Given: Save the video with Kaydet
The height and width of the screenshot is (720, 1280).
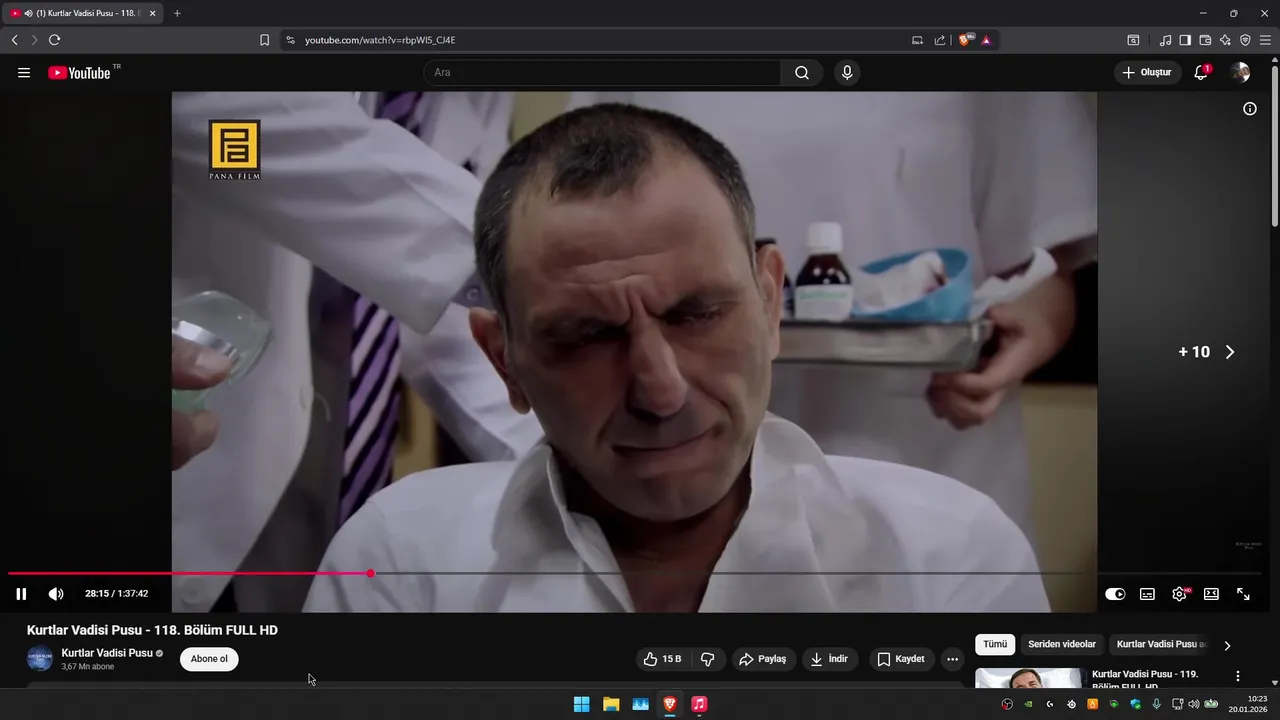Looking at the screenshot, I should point(902,659).
